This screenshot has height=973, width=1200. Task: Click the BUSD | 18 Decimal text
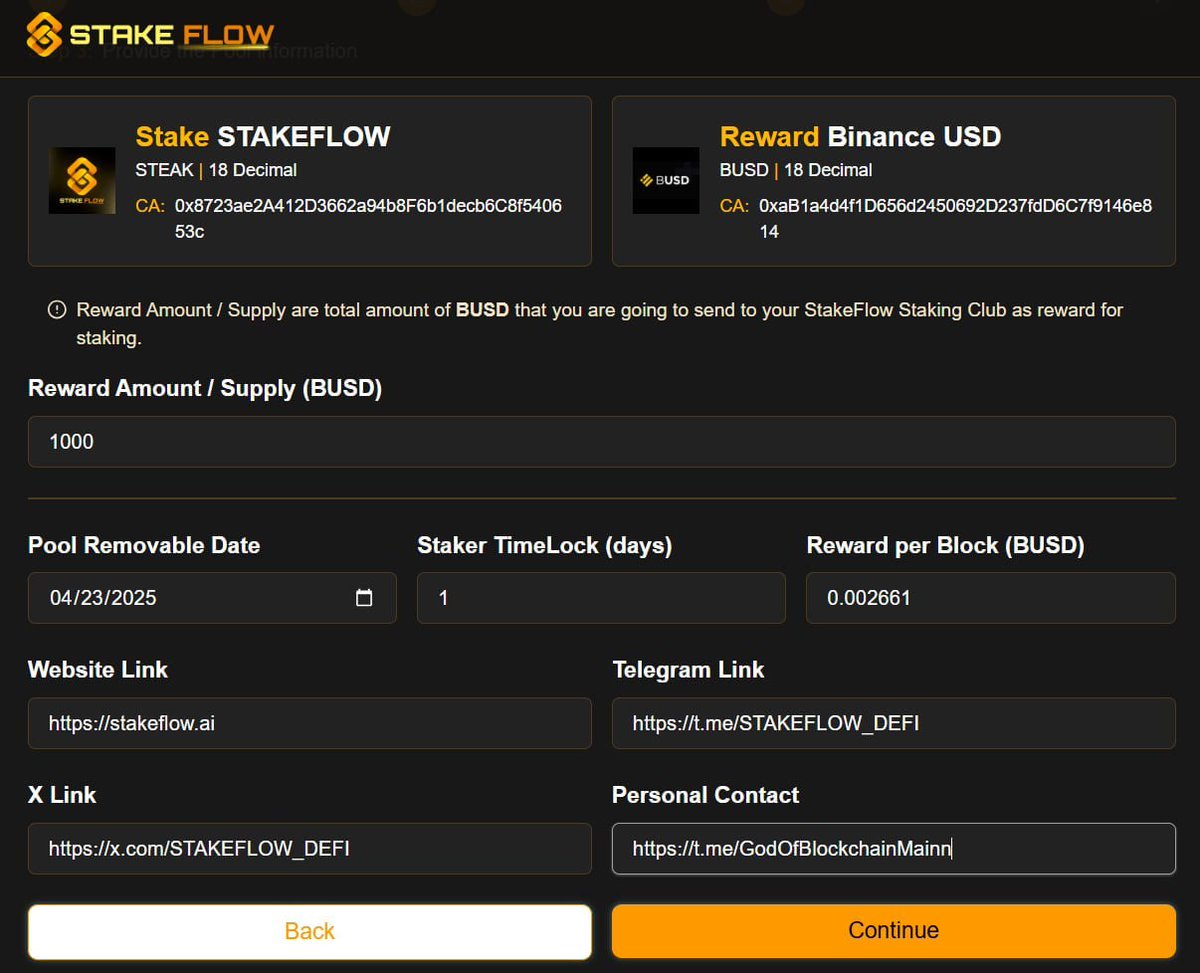(x=796, y=170)
